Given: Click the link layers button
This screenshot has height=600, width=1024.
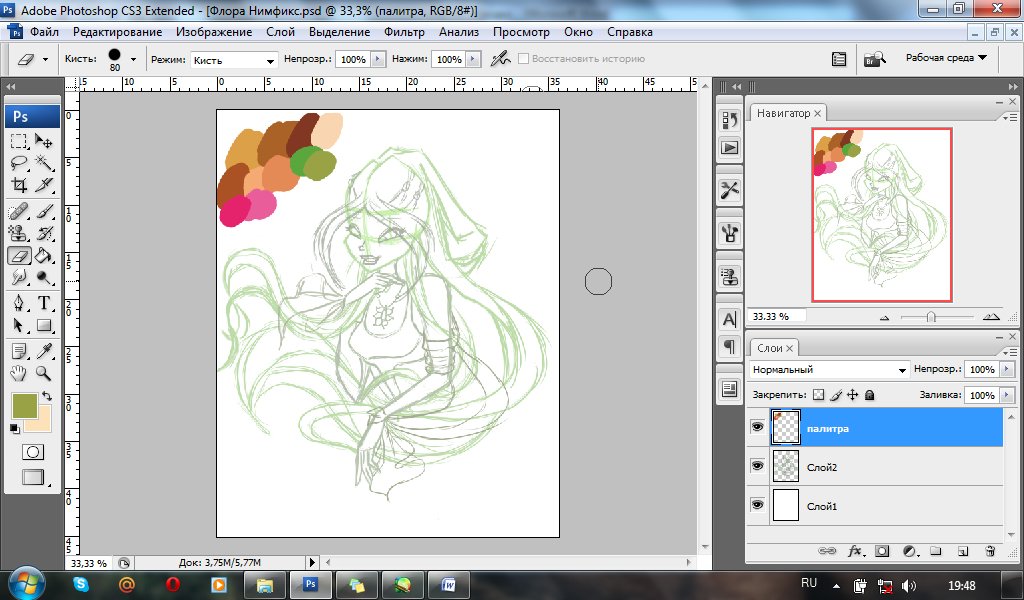Looking at the screenshot, I should click(827, 551).
